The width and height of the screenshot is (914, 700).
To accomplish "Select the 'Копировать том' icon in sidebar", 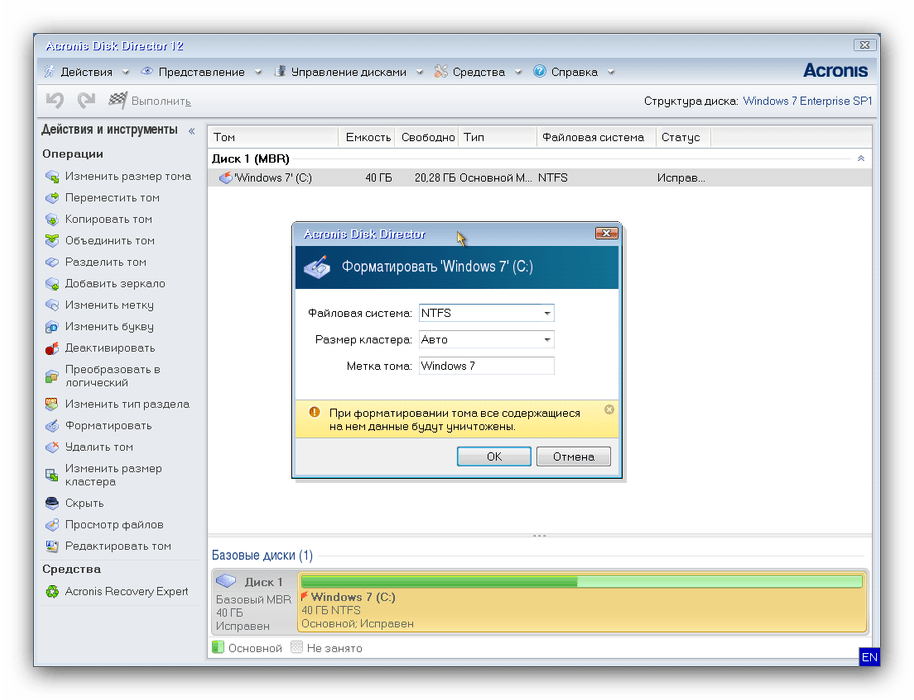I will point(52,220).
